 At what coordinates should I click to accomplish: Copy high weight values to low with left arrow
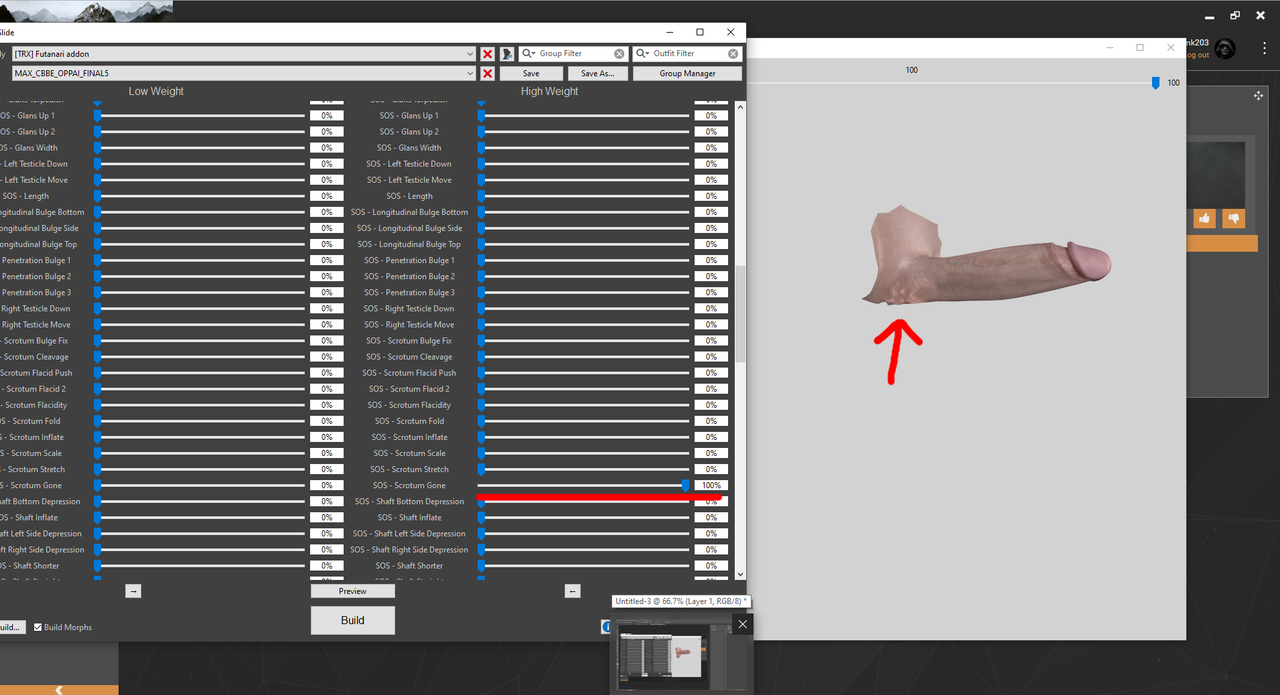[x=572, y=591]
